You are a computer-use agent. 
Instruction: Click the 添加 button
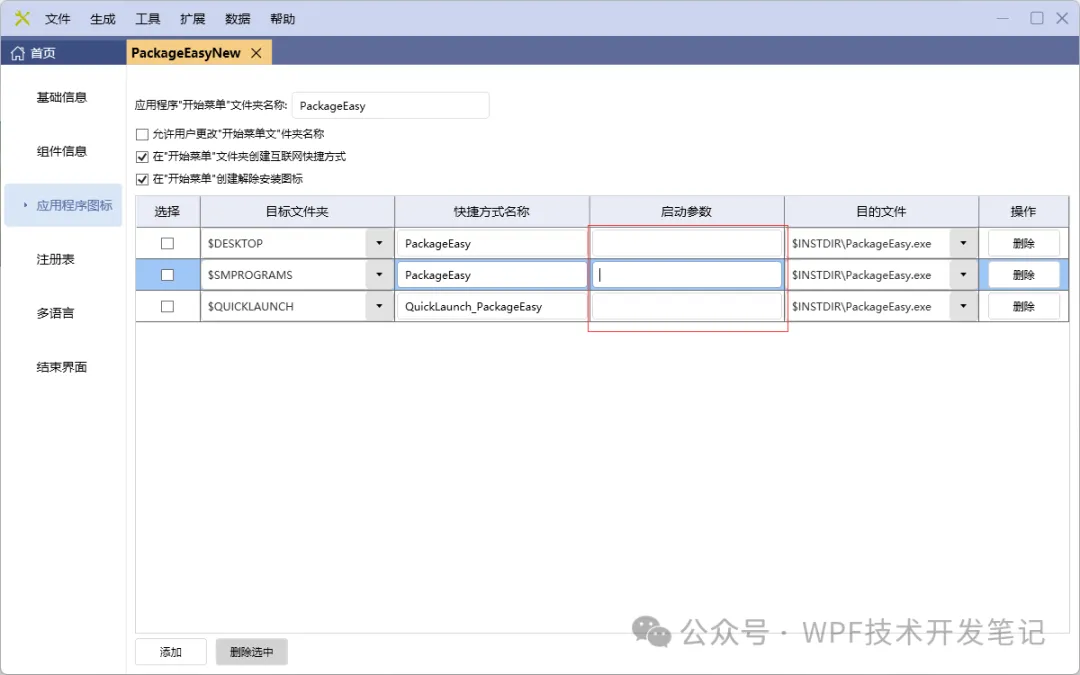[x=171, y=652]
